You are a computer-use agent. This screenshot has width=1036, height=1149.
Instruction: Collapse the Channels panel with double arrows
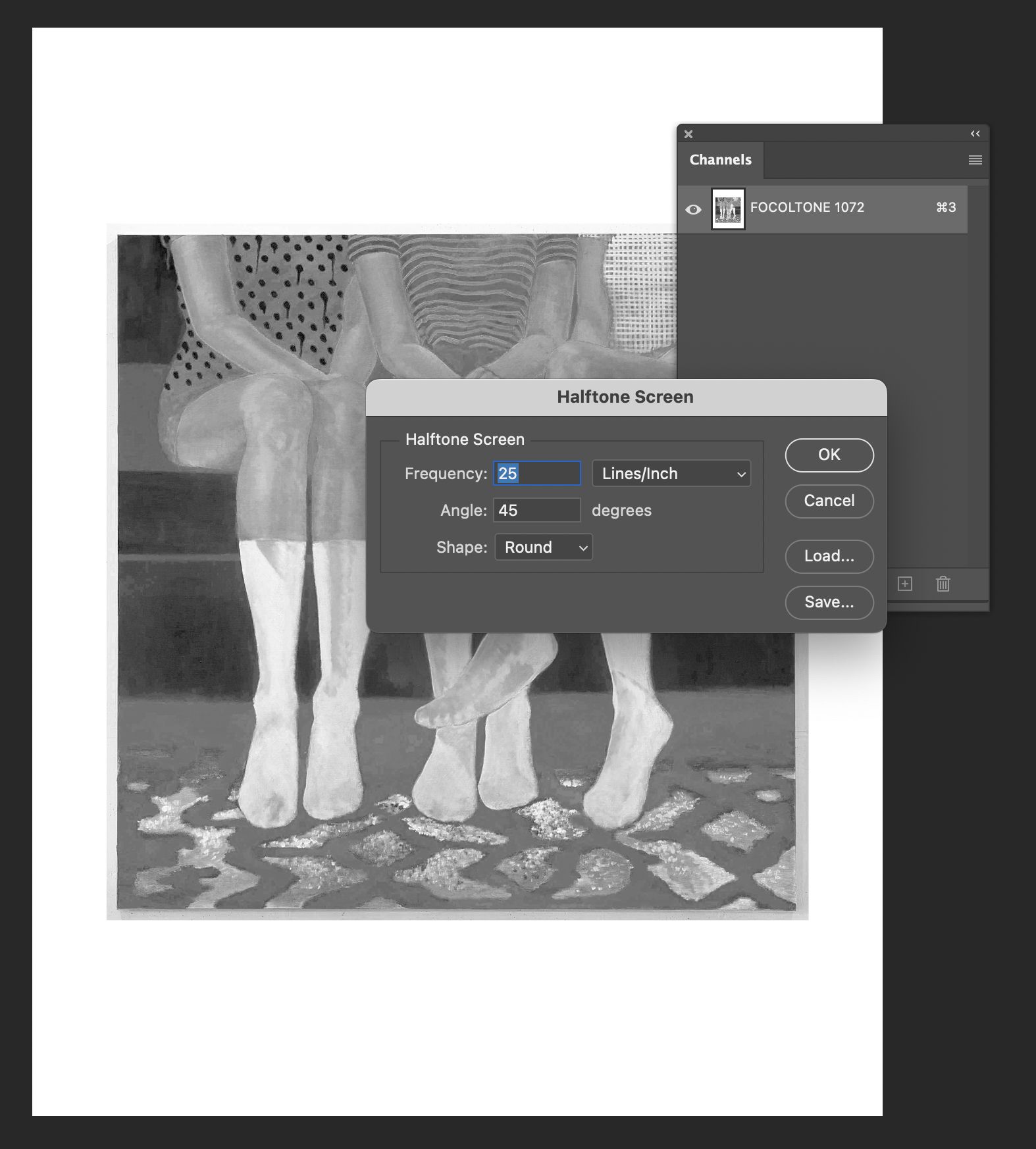(975, 134)
